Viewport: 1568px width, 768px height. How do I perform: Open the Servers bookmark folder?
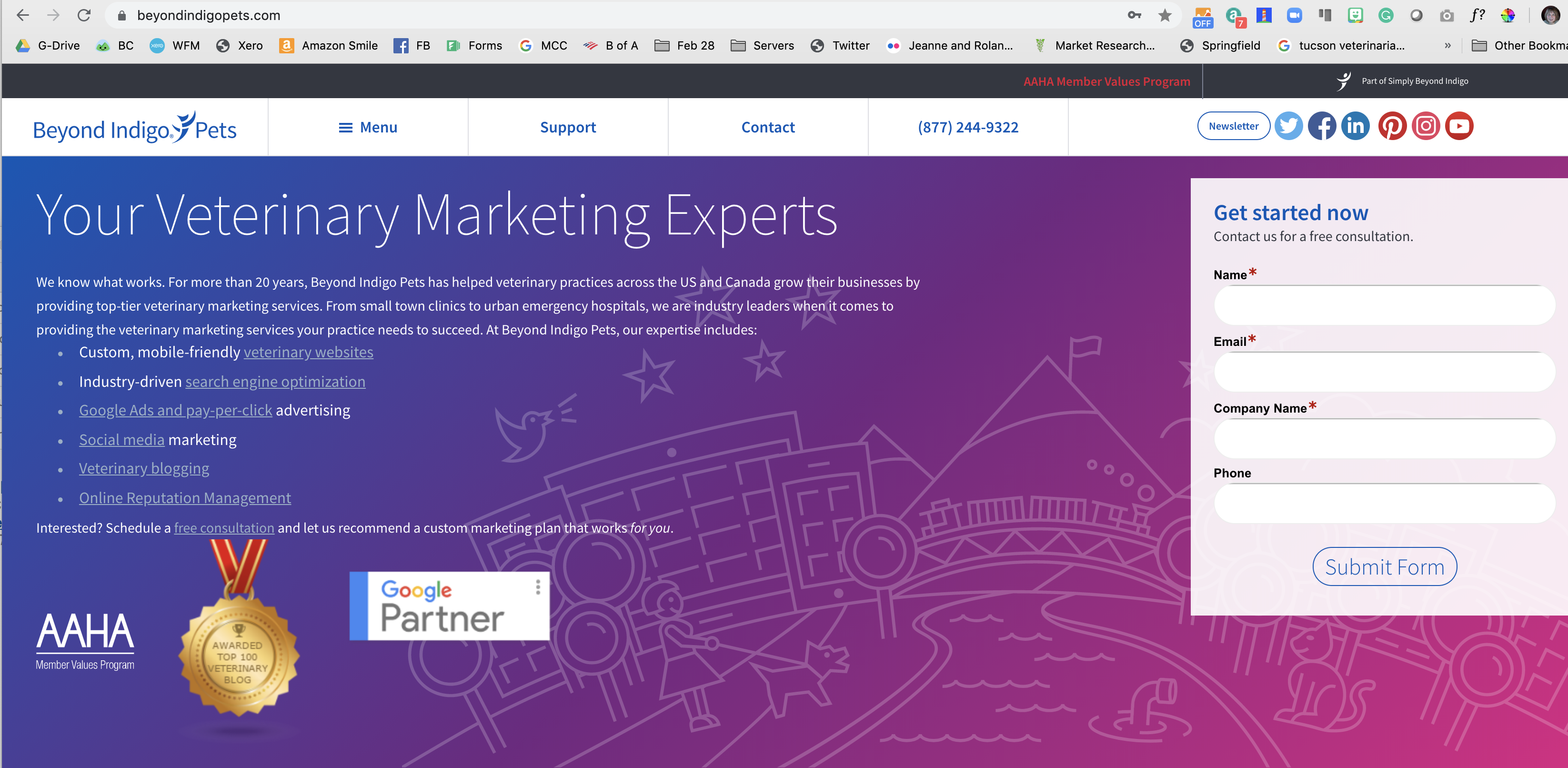click(x=762, y=46)
